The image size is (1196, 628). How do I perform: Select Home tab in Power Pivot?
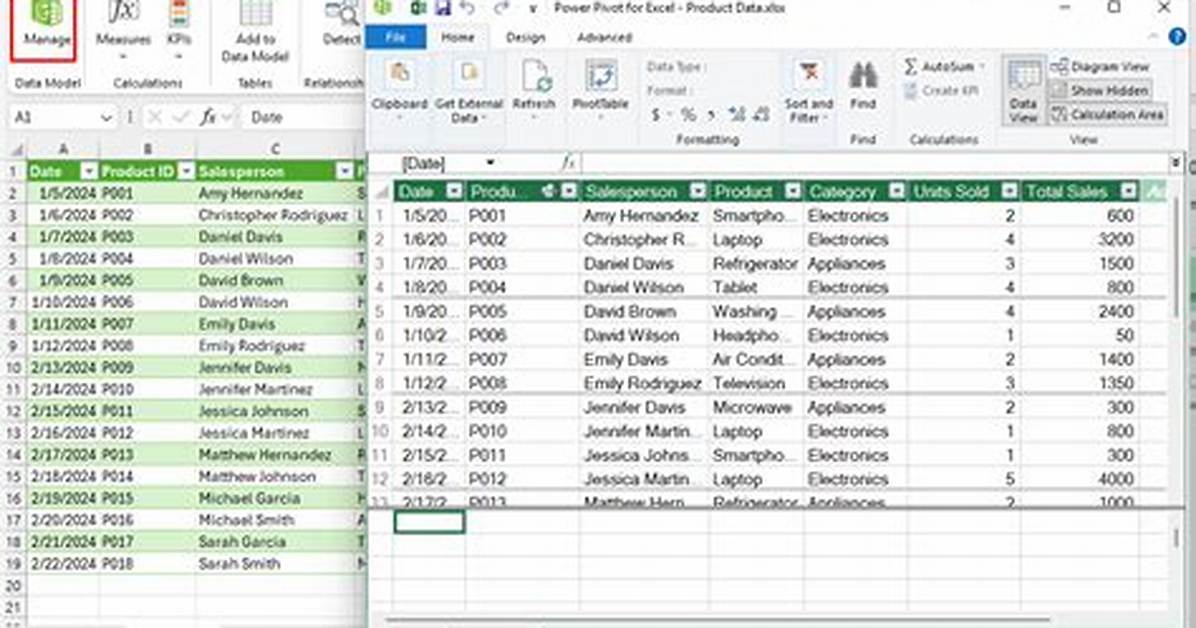457,37
